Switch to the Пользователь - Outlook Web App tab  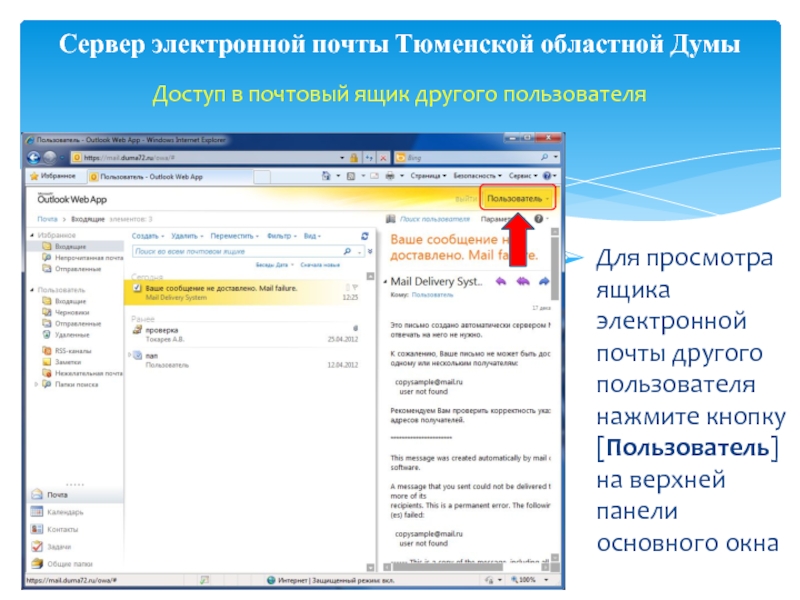point(170,177)
